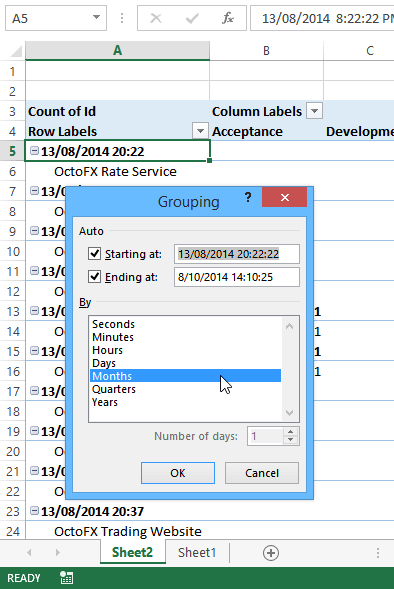The width and height of the screenshot is (394, 589).
Task: Click the By list scroll down arrow
Action: pos(289,412)
